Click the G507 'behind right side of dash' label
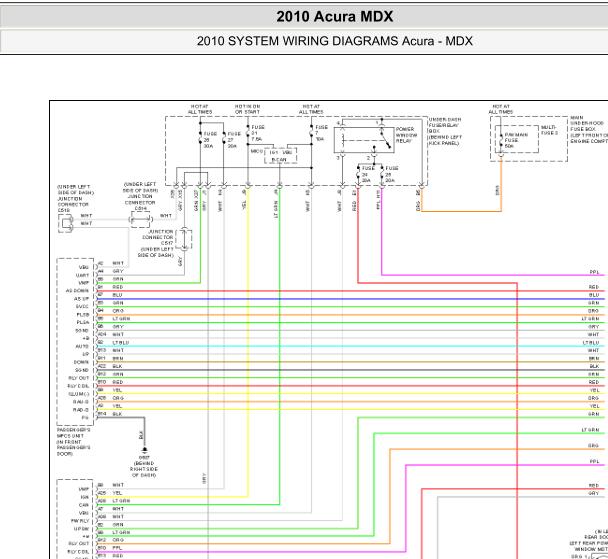The image size is (608, 559). [144, 466]
